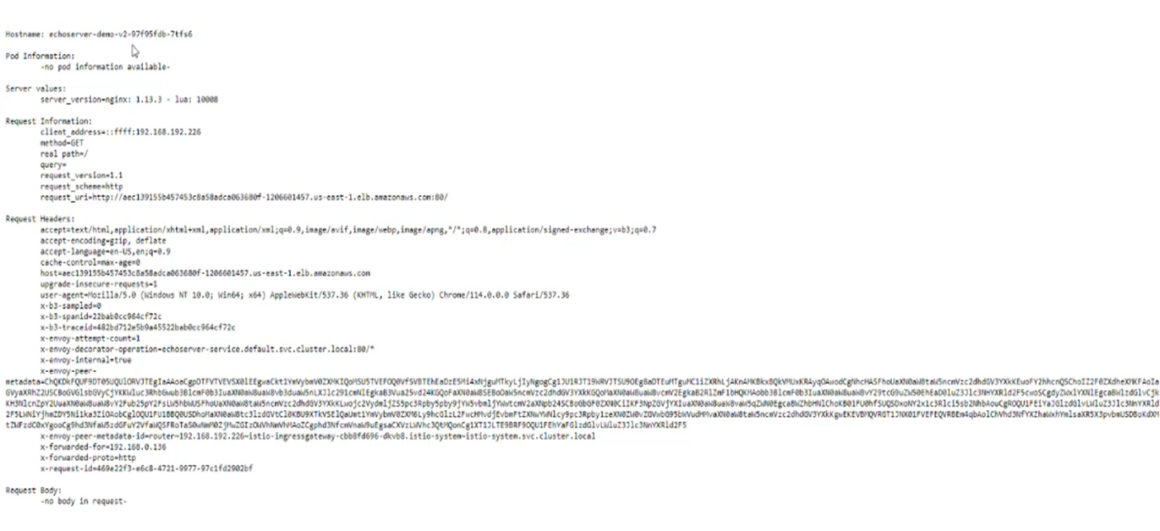This screenshot has width=1160, height=531.
Task: Click the server_version nginx 1.13.3 line
Action: point(129,99)
